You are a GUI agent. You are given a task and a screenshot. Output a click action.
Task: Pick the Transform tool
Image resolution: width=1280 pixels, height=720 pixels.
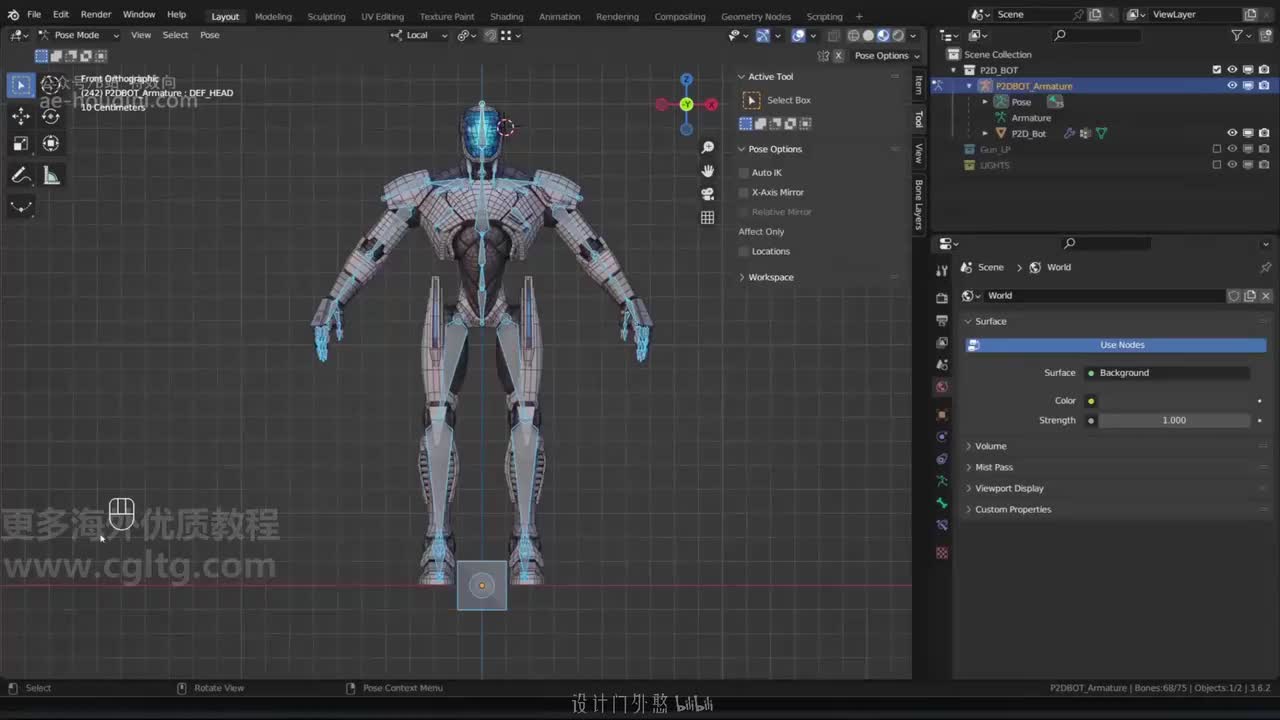(51, 144)
